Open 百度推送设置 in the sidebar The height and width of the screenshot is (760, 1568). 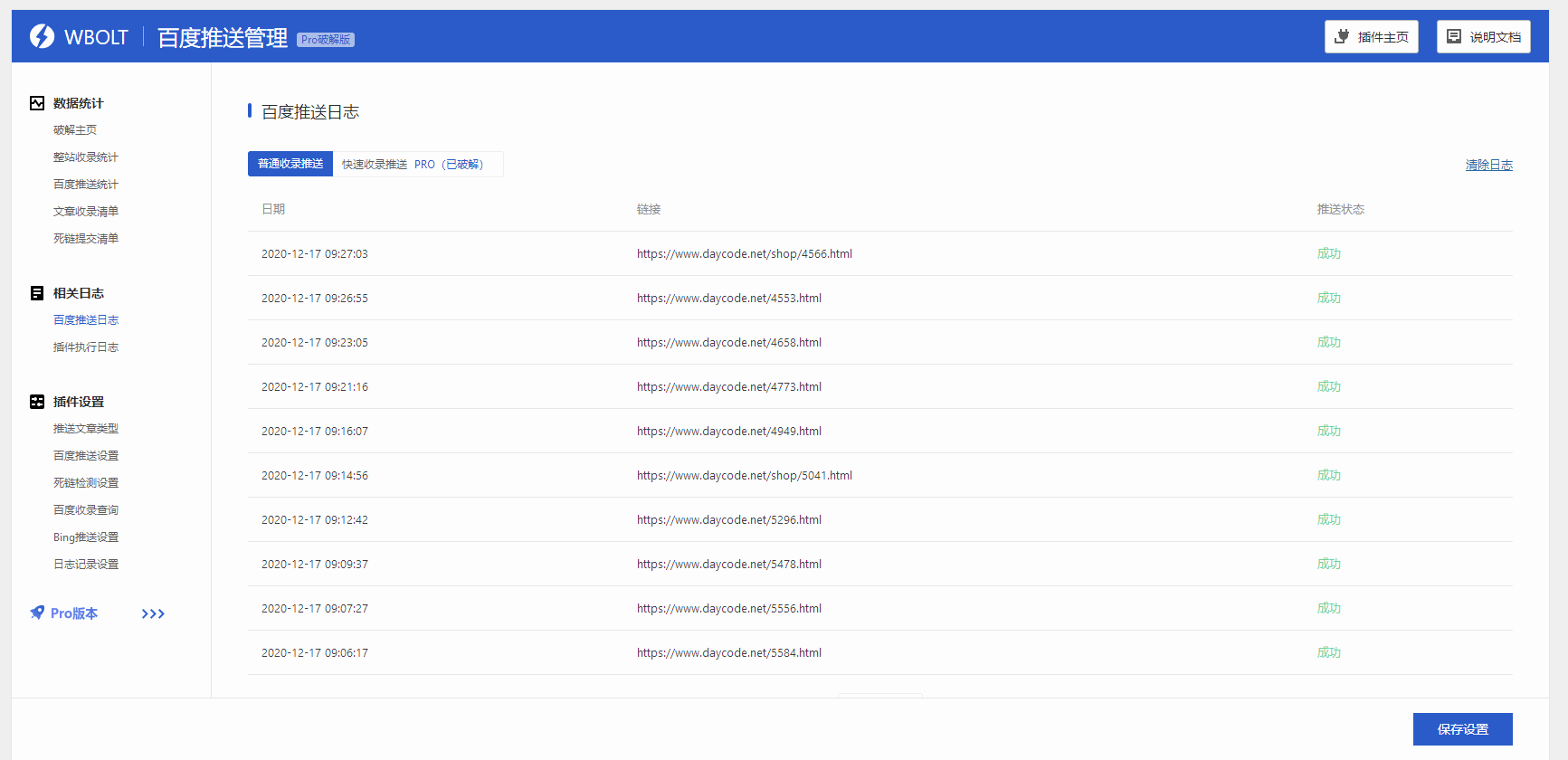[x=86, y=456]
